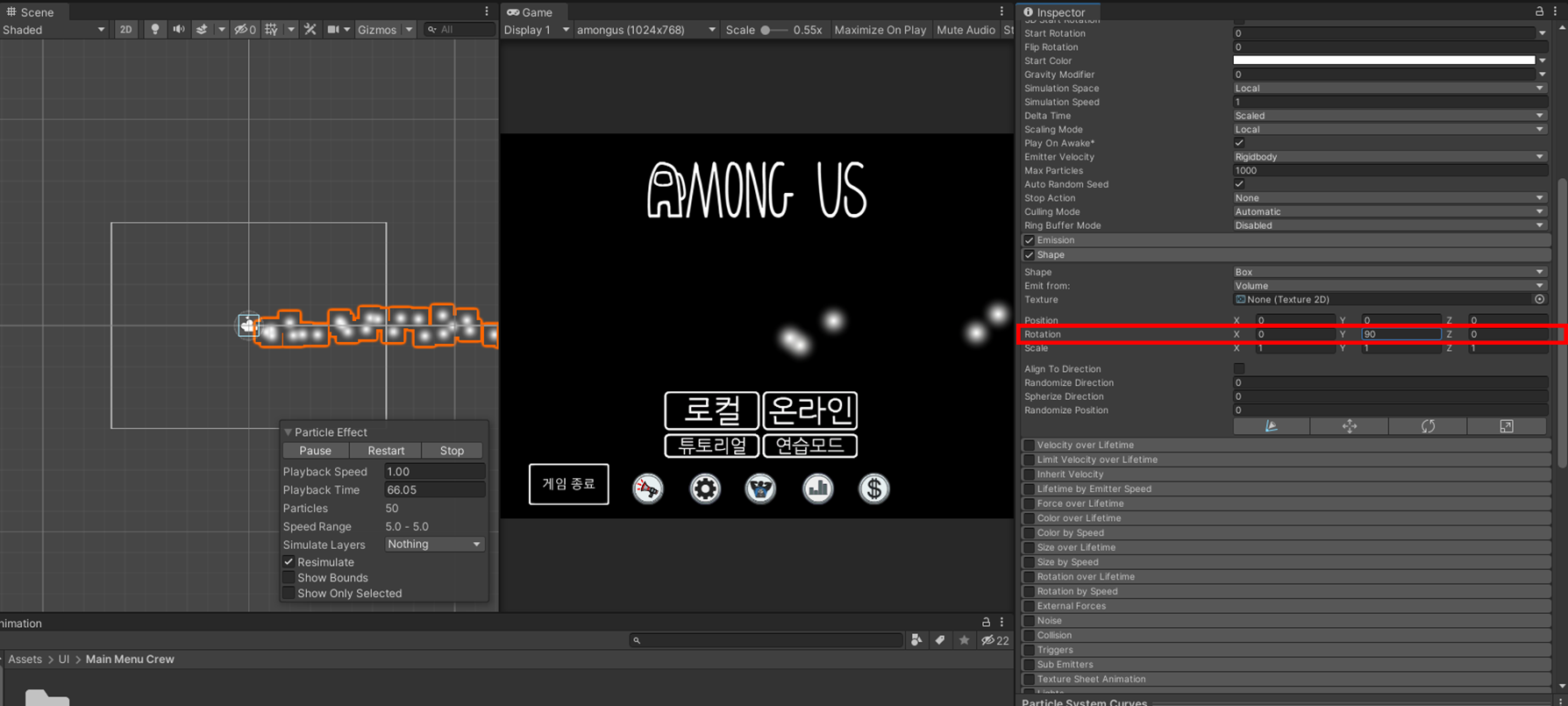Click Assets in the Project breadcrumb
This screenshot has width=1568, height=706.
point(25,660)
